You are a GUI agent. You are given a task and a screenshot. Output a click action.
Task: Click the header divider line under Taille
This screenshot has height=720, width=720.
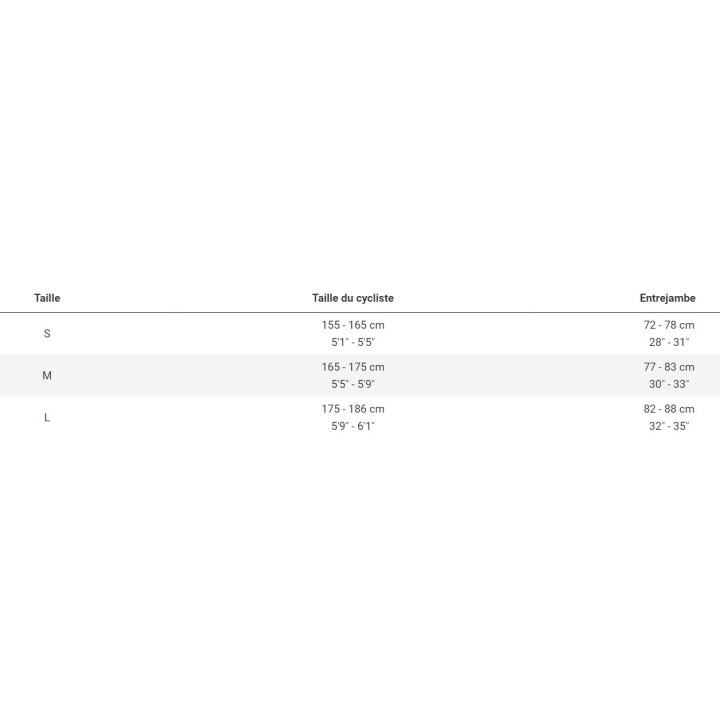pyautogui.click(x=47, y=313)
